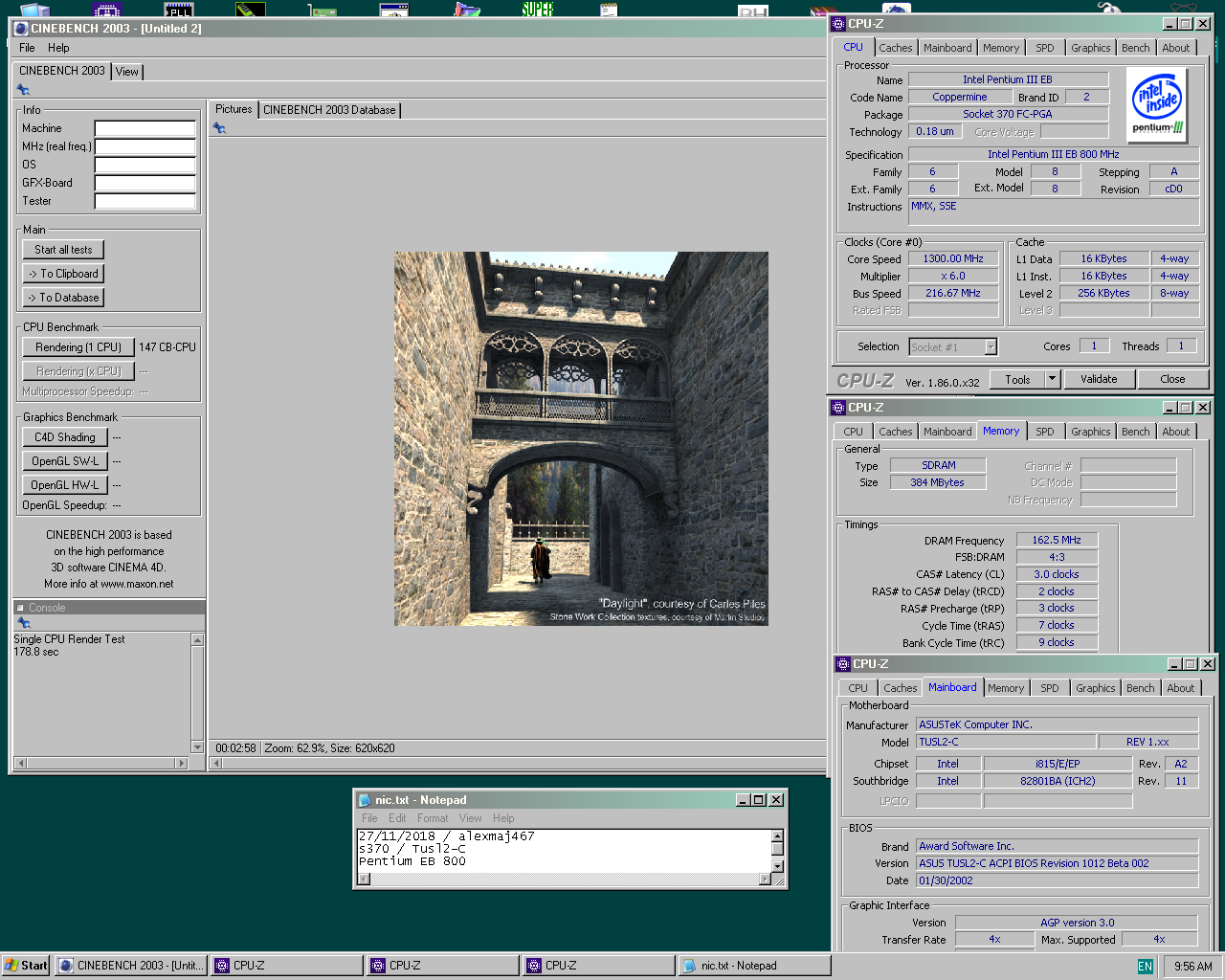Open the Help menu in CINEBENCH

tap(58, 48)
